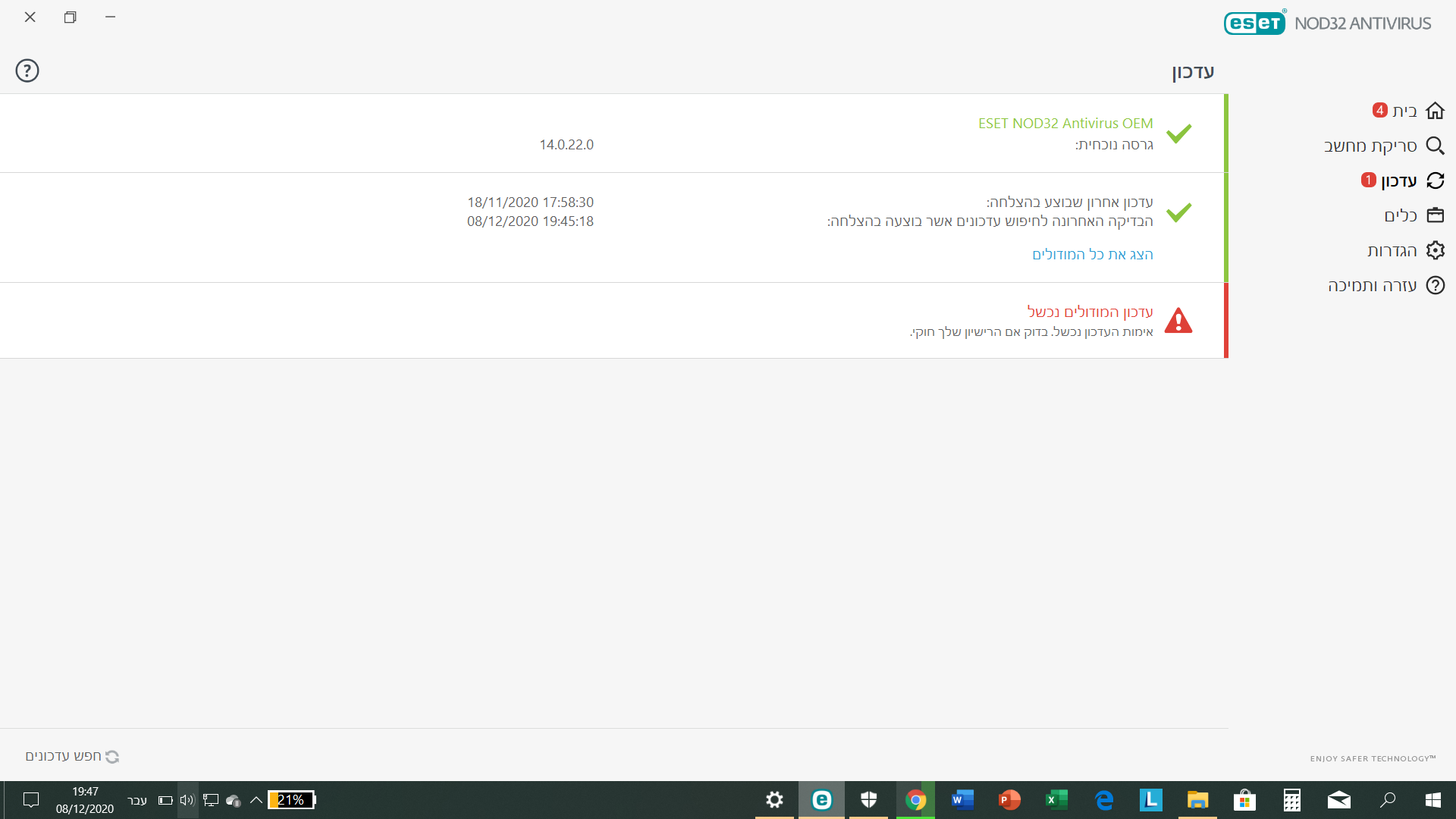Click the red warning triangle icon
The image size is (1456, 819).
(x=1178, y=321)
